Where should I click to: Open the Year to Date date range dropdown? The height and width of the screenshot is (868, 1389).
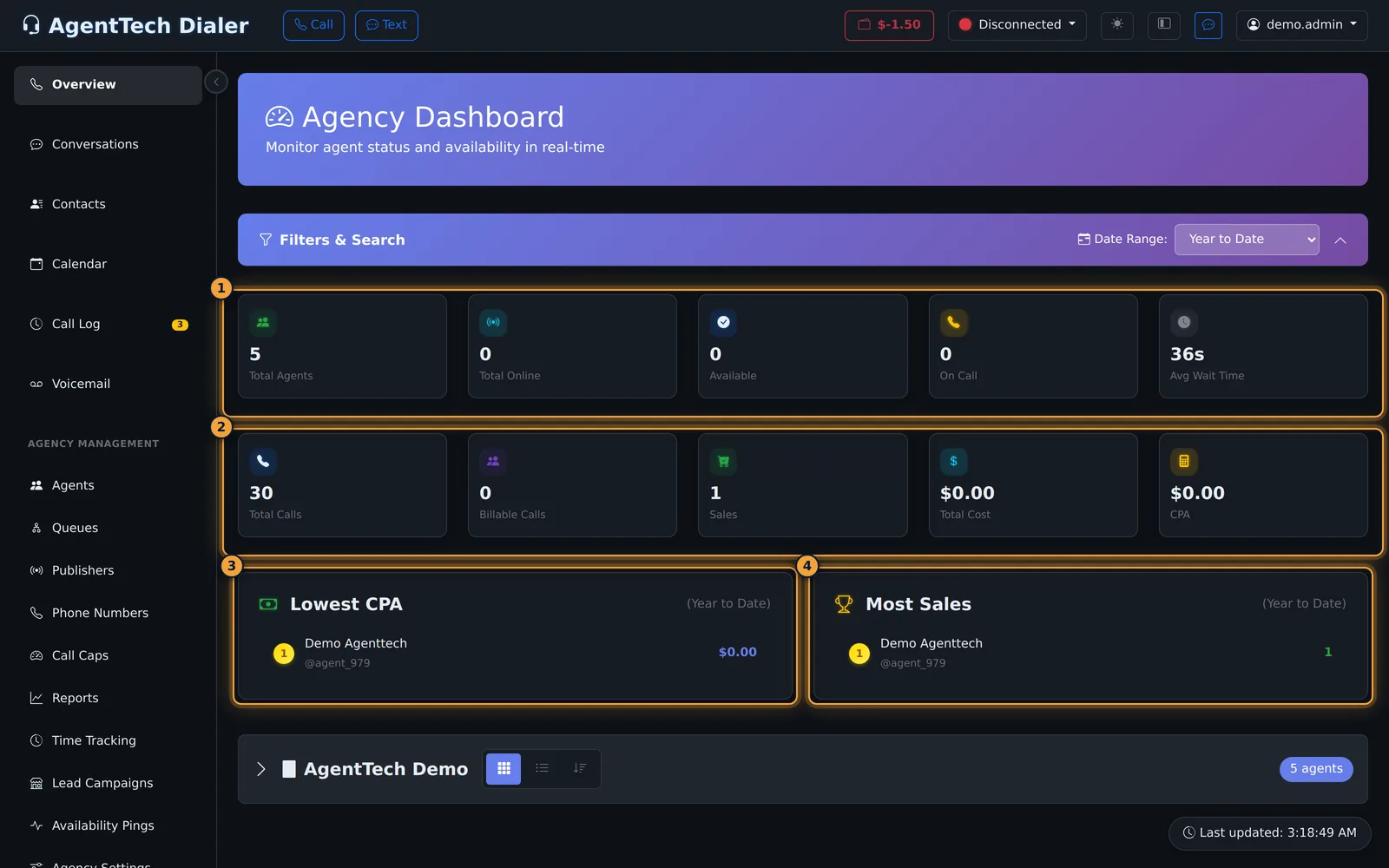(x=1247, y=240)
